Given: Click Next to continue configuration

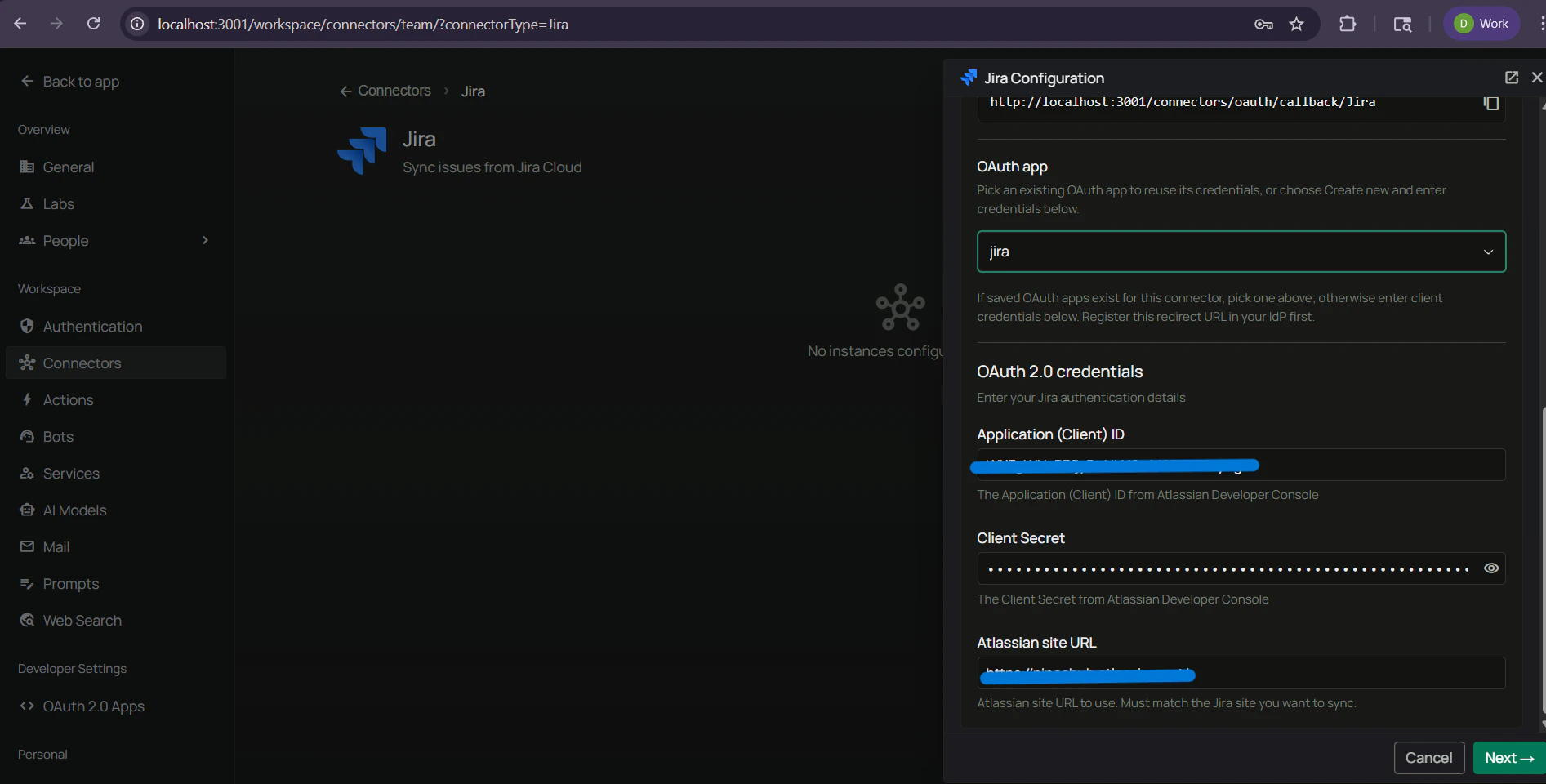Looking at the screenshot, I should 1509,758.
